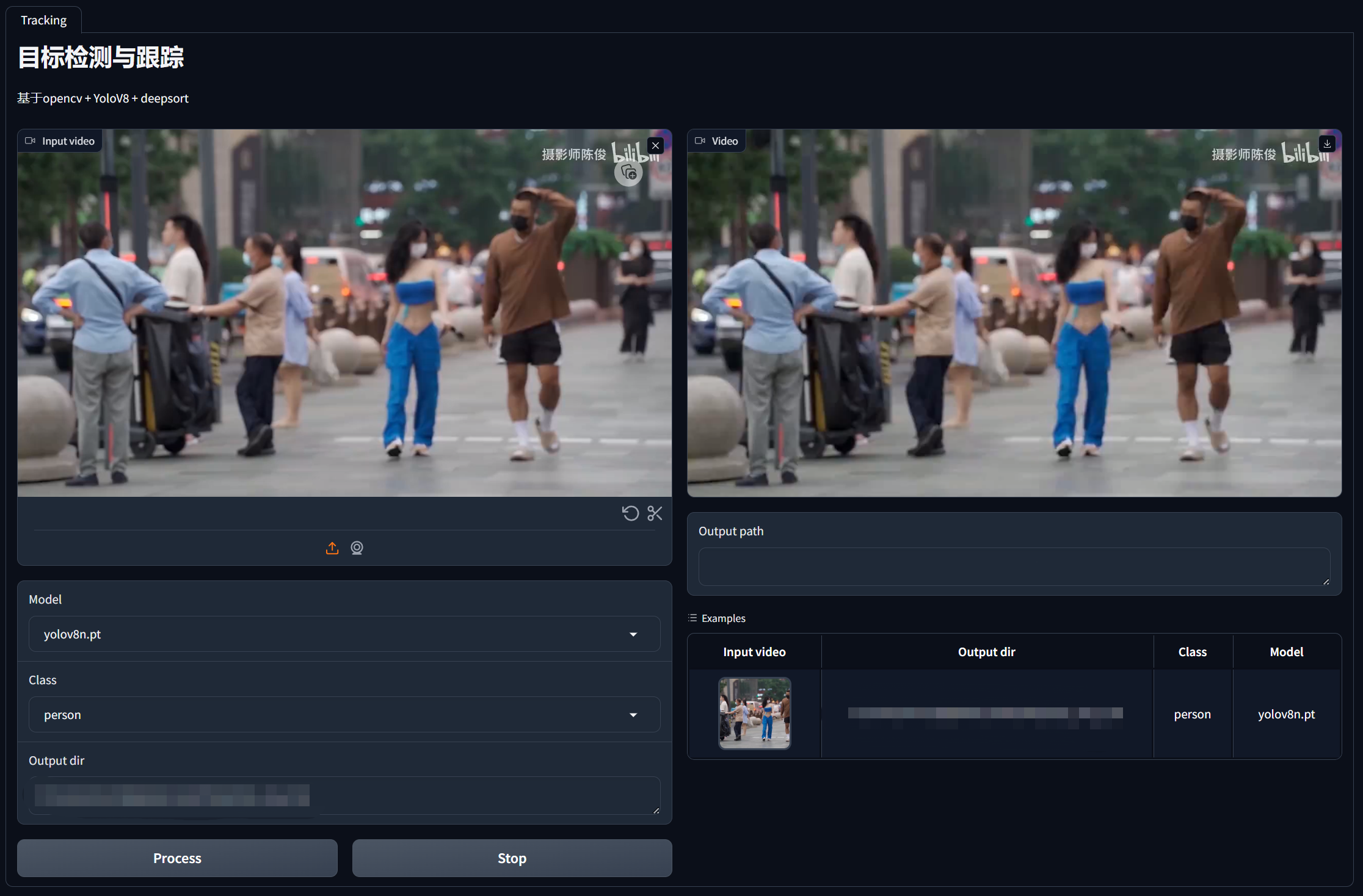The height and width of the screenshot is (896, 1363).
Task: Select the example video thumbnail
Action: pos(755,714)
